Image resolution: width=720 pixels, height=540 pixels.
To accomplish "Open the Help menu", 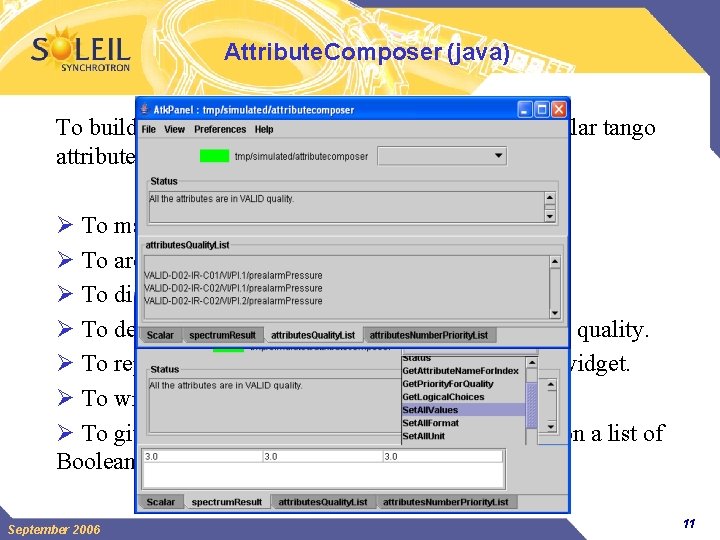I will [x=264, y=129].
